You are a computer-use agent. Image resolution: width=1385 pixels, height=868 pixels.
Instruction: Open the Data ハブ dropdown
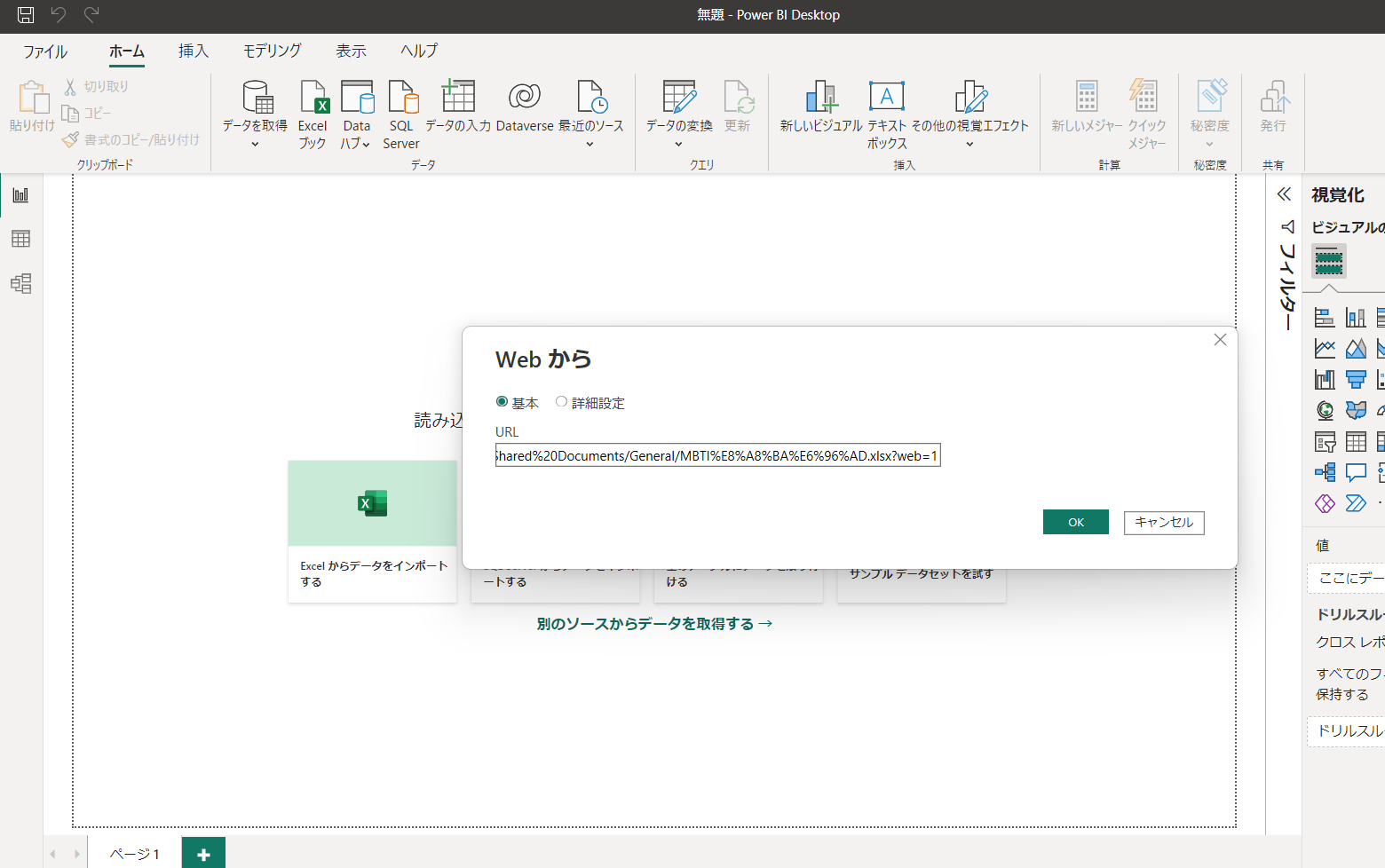357,114
